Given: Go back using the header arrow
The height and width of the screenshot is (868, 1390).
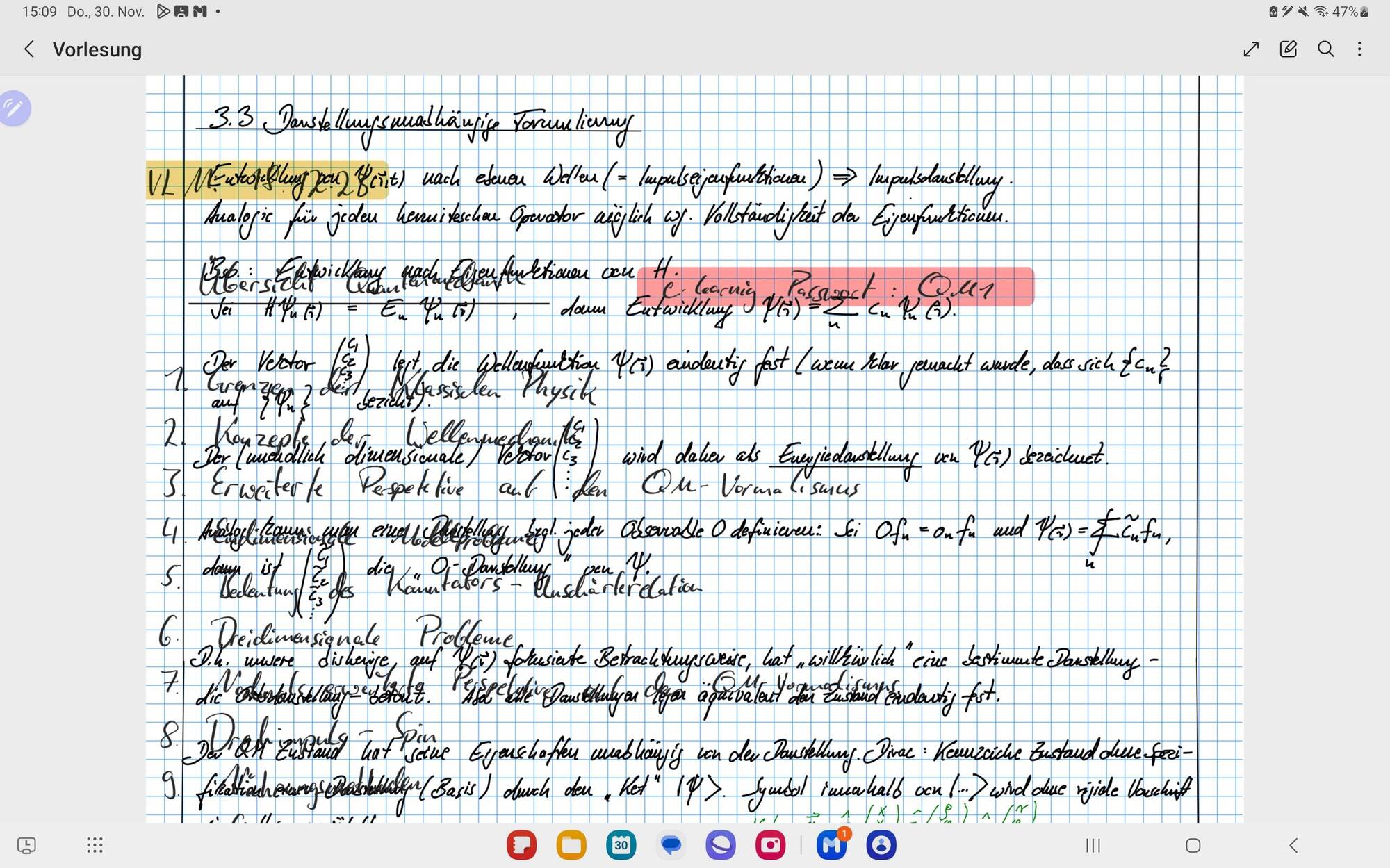Looking at the screenshot, I should 29,49.
